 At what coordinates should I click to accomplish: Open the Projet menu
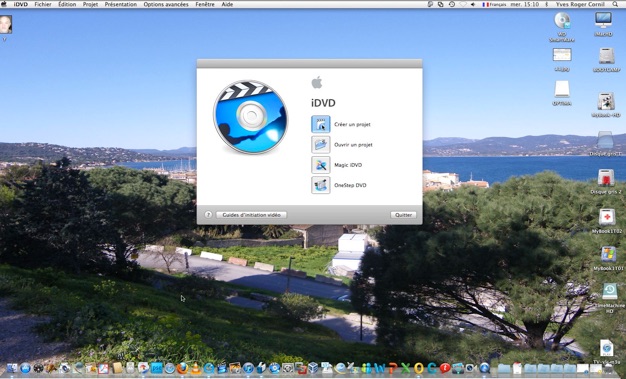(x=90, y=4)
